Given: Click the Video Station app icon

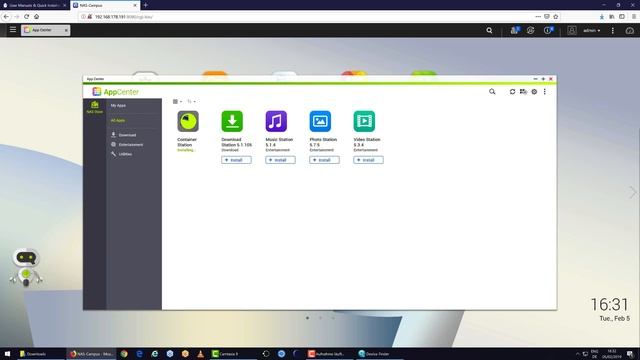Looking at the screenshot, I should tap(364, 121).
